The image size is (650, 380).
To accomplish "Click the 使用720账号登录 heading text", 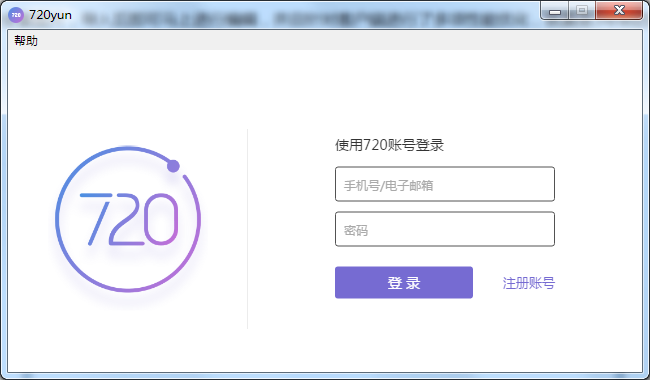I will 389,145.
